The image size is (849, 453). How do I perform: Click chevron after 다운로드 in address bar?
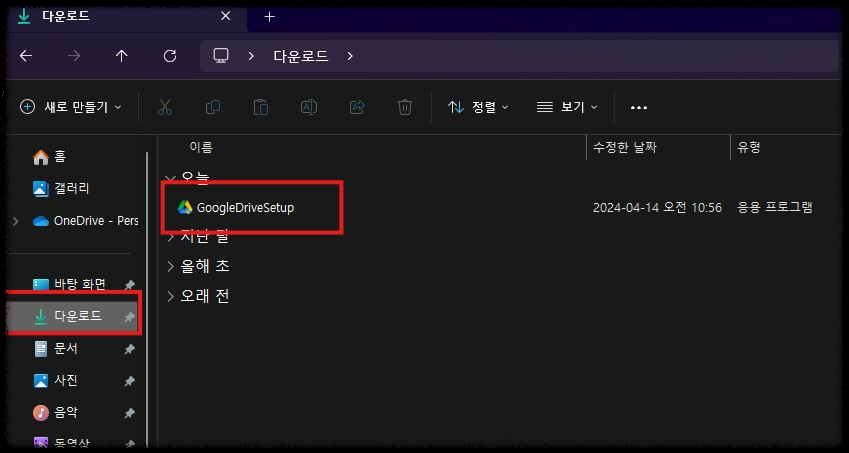tap(350, 56)
